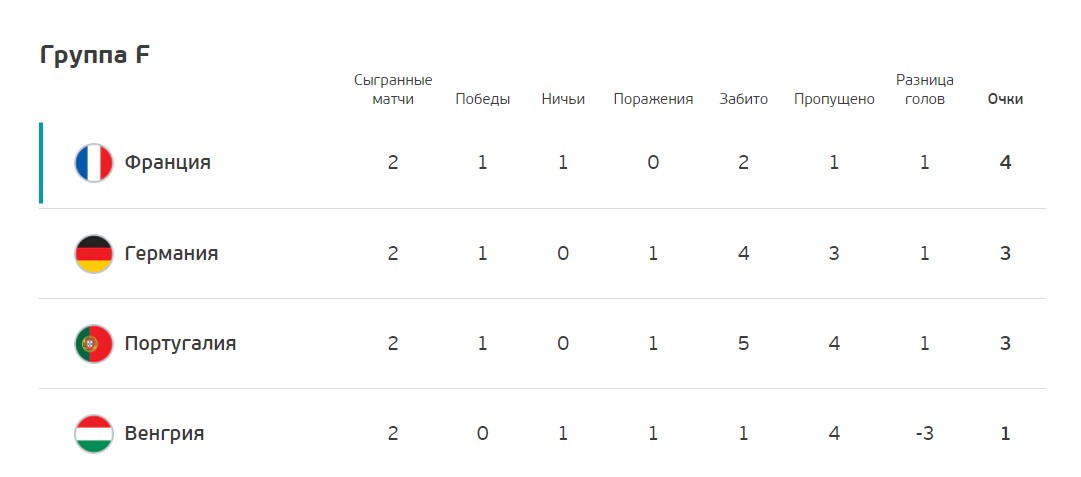Select the Поражения column header
Image resolution: width=1081 pixels, height=477 pixels.
(653, 99)
